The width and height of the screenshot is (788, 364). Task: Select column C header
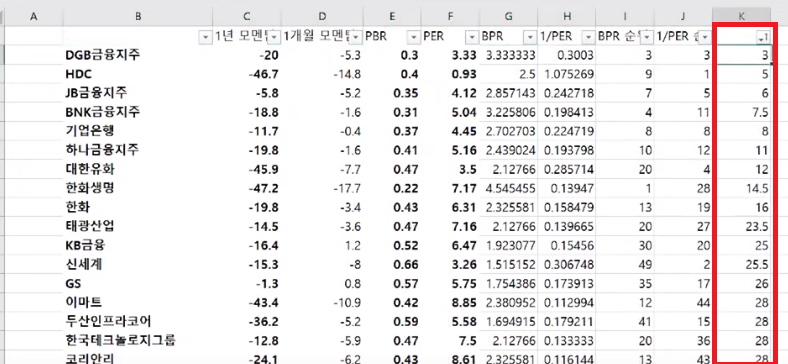(246, 17)
